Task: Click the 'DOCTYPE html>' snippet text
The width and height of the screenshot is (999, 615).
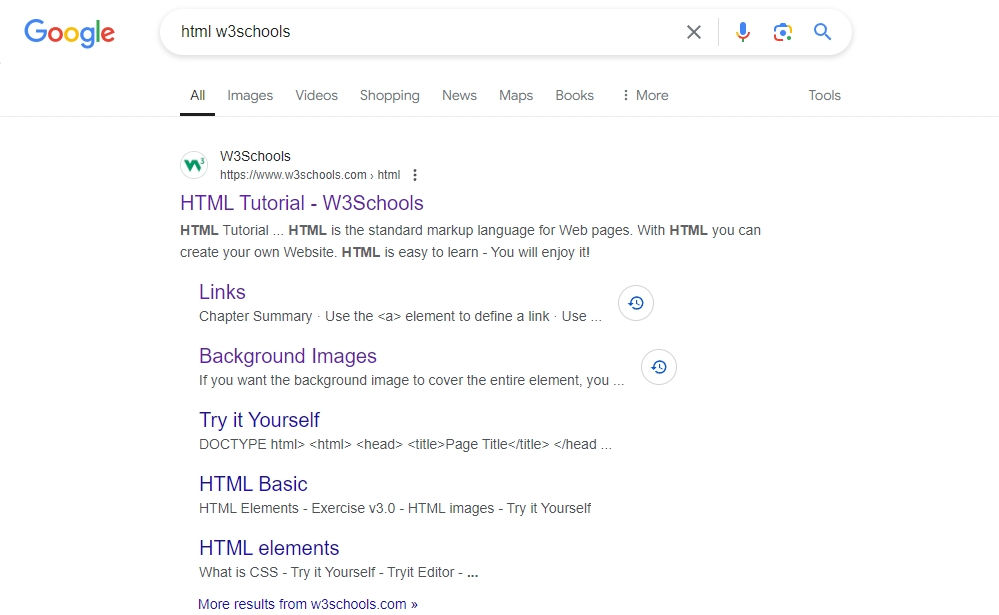Action: [x=405, y=444]
